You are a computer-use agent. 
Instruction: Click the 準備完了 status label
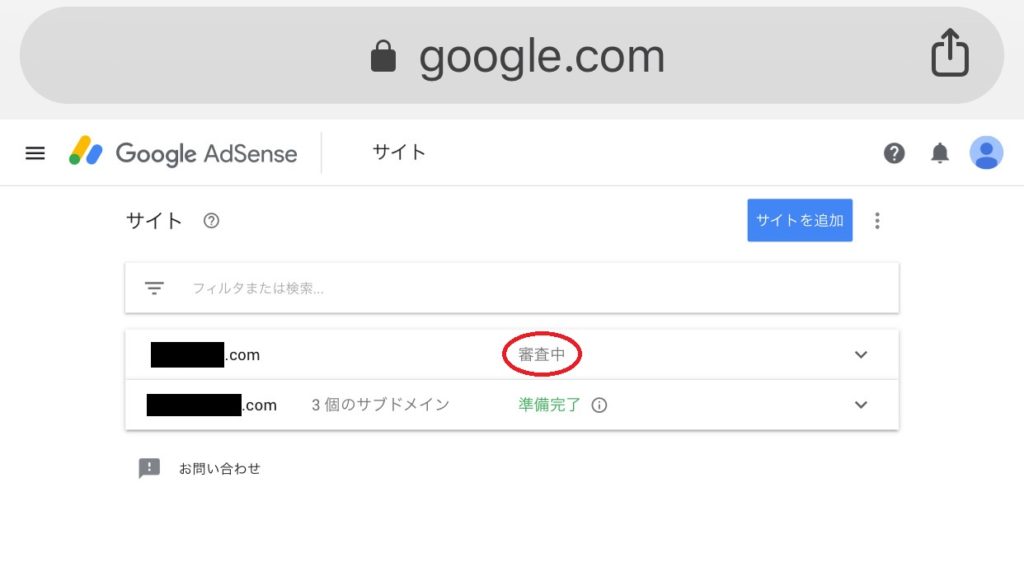[x=549, y=405]
